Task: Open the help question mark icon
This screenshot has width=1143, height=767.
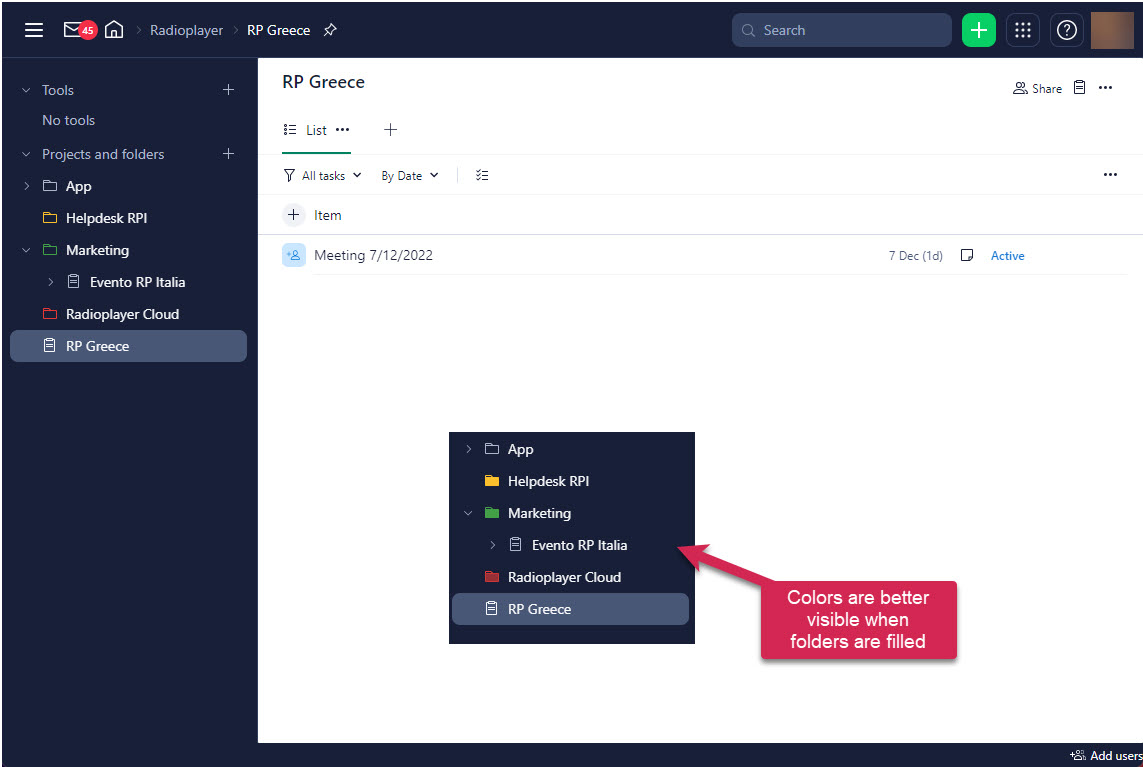Action: [x=1066, y=30]
